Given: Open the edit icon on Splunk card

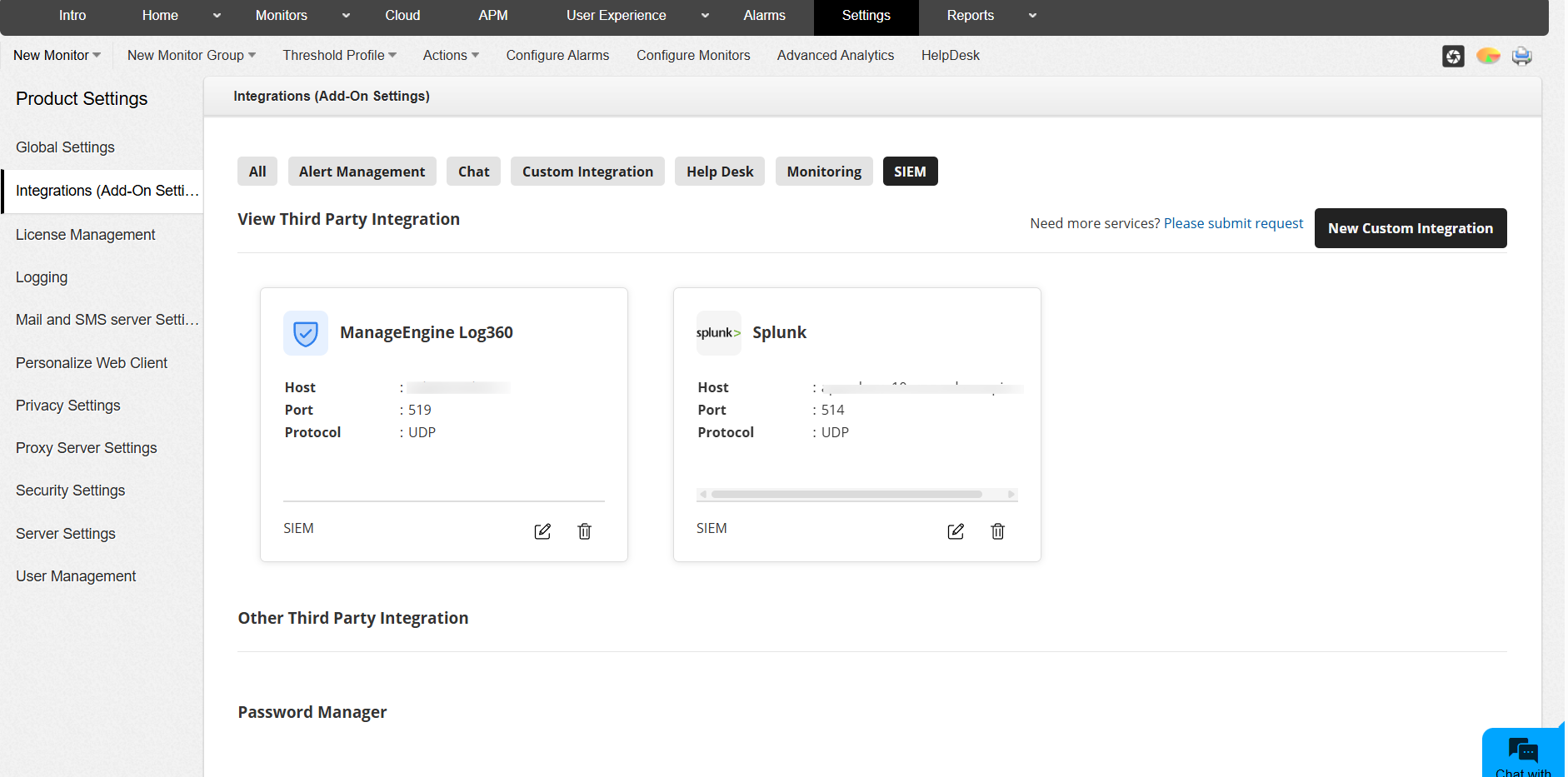Looking at the screenshot, I should (x=956, y=531).
